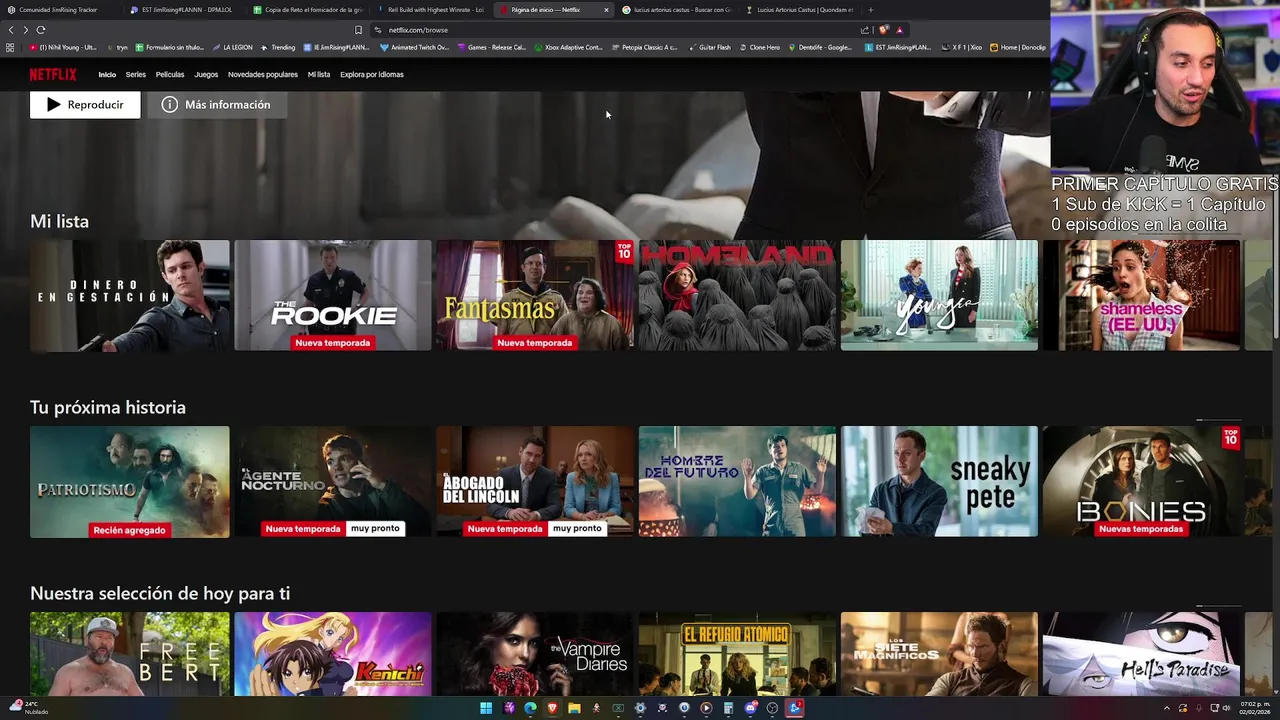Select the Bones thumbnail
Screen dimensions: 1280x720
pos(1141,482)
